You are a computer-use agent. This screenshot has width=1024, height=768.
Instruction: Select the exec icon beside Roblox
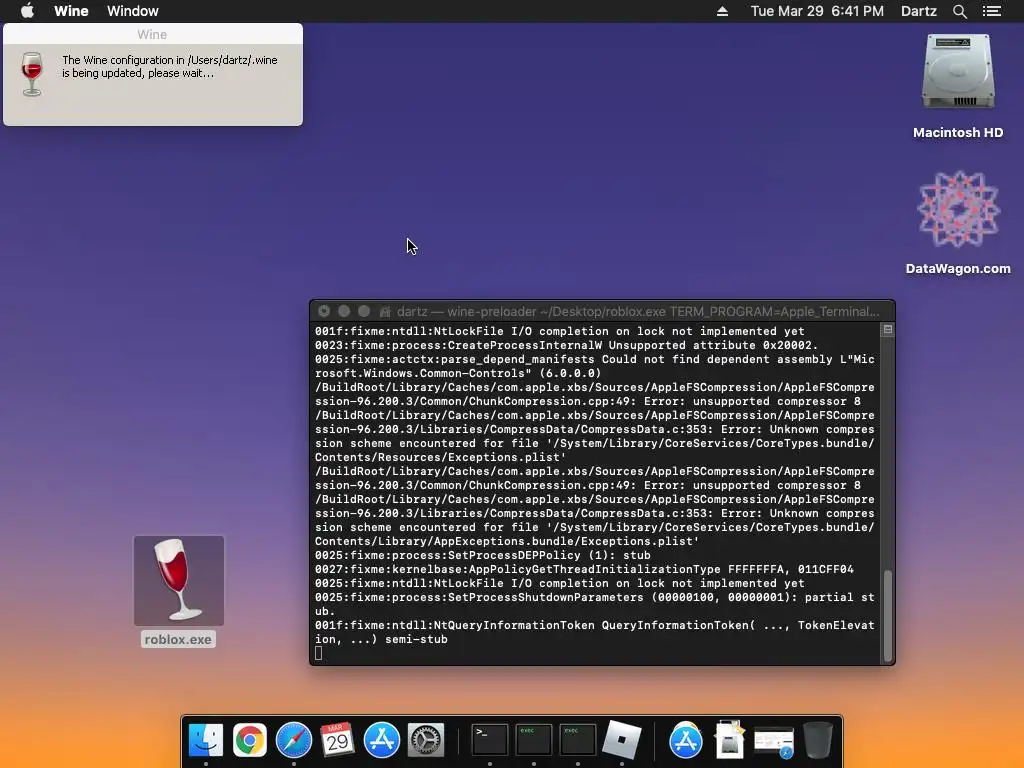coord(577,740)
